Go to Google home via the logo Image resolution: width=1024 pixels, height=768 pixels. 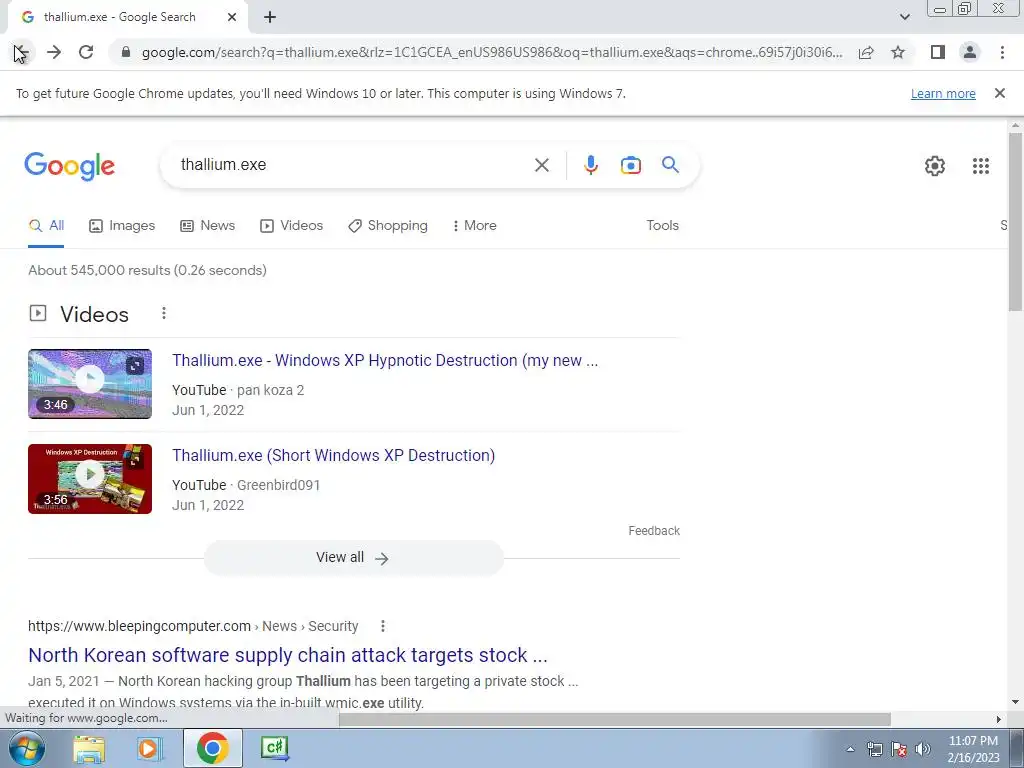tap(70, 166)
